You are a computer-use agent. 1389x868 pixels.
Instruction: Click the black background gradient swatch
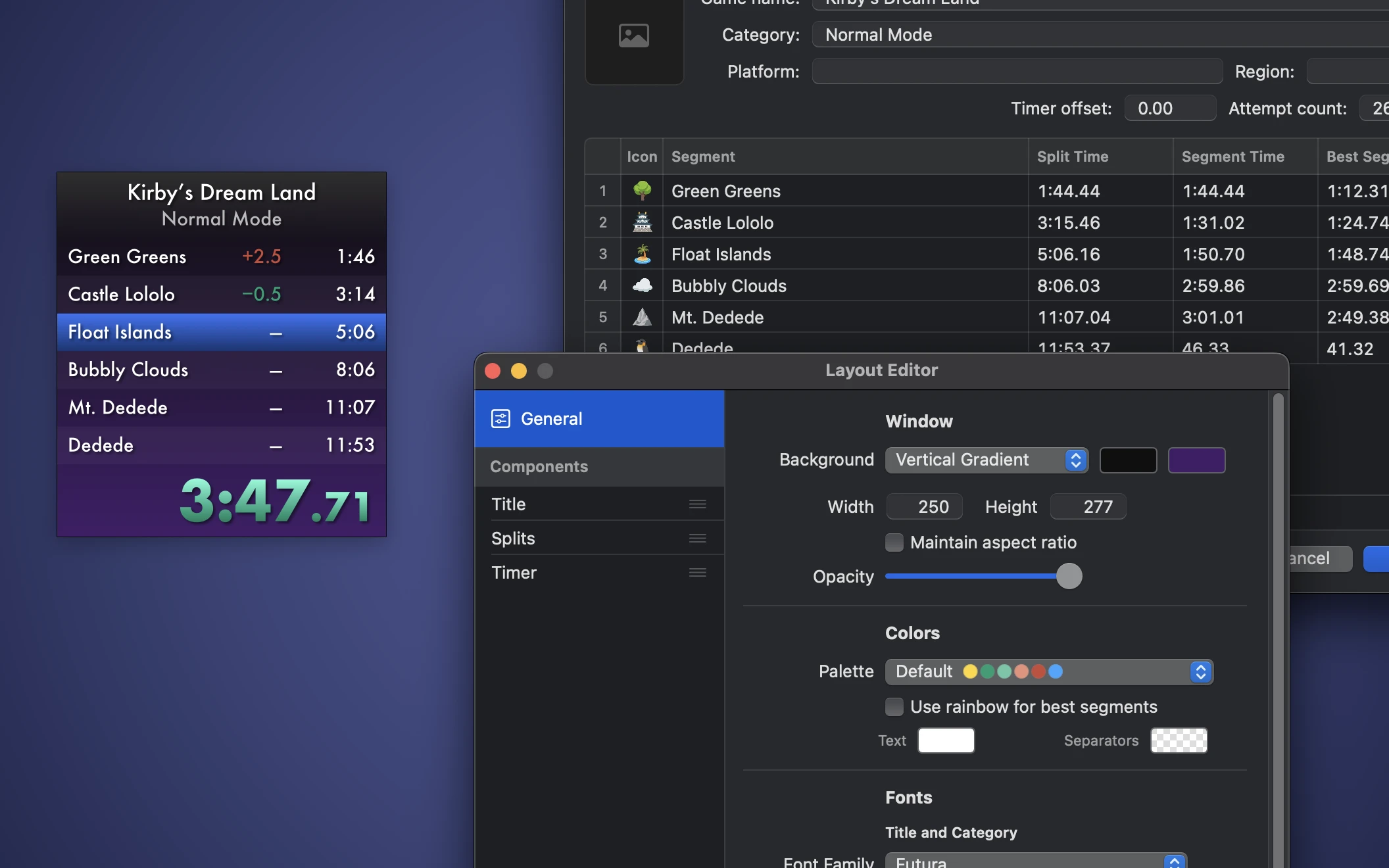coord(1129,460)
